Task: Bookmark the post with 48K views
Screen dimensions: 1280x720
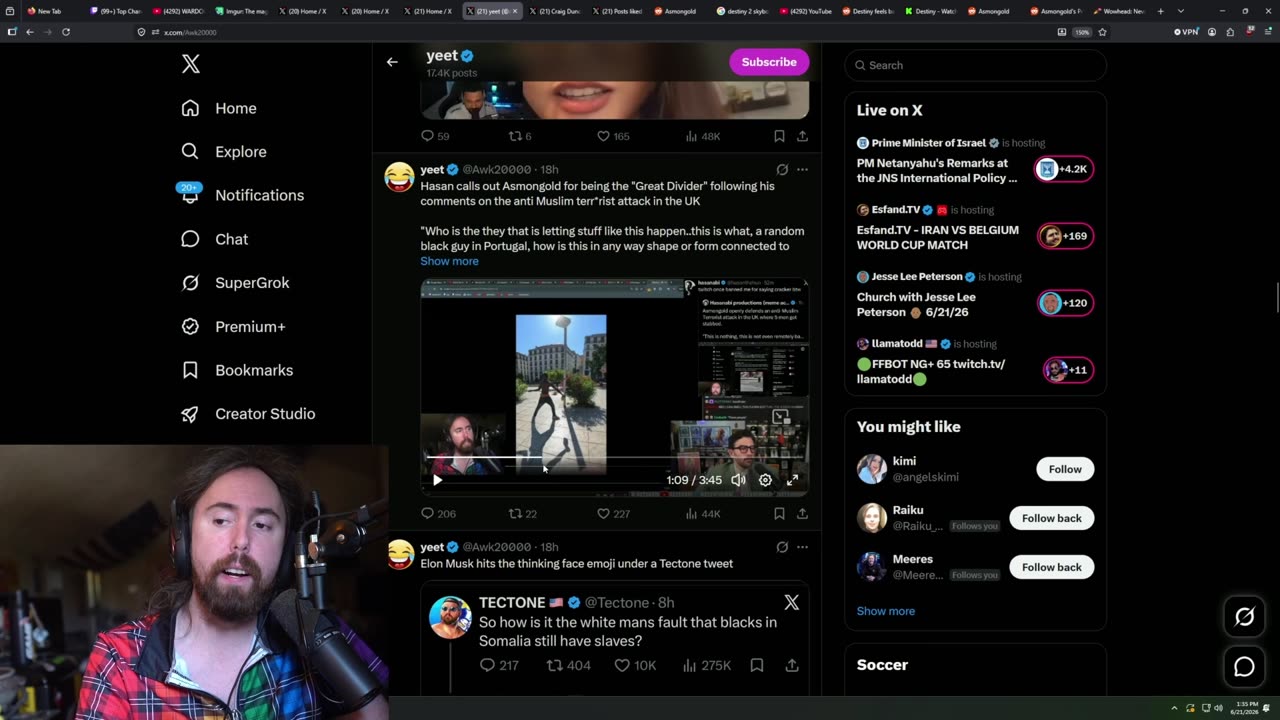Action: click(x=779, y=136)
